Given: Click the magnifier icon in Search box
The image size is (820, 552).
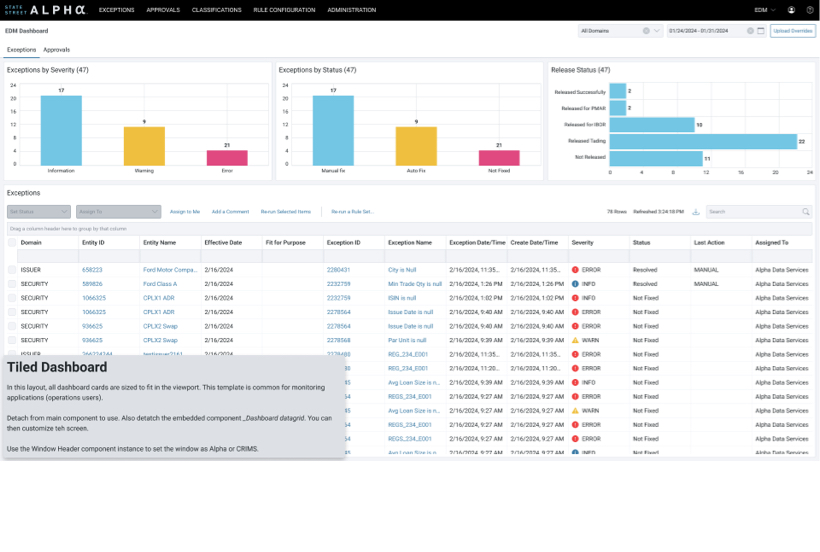Looking at the screenshot, I should point(805,212).
